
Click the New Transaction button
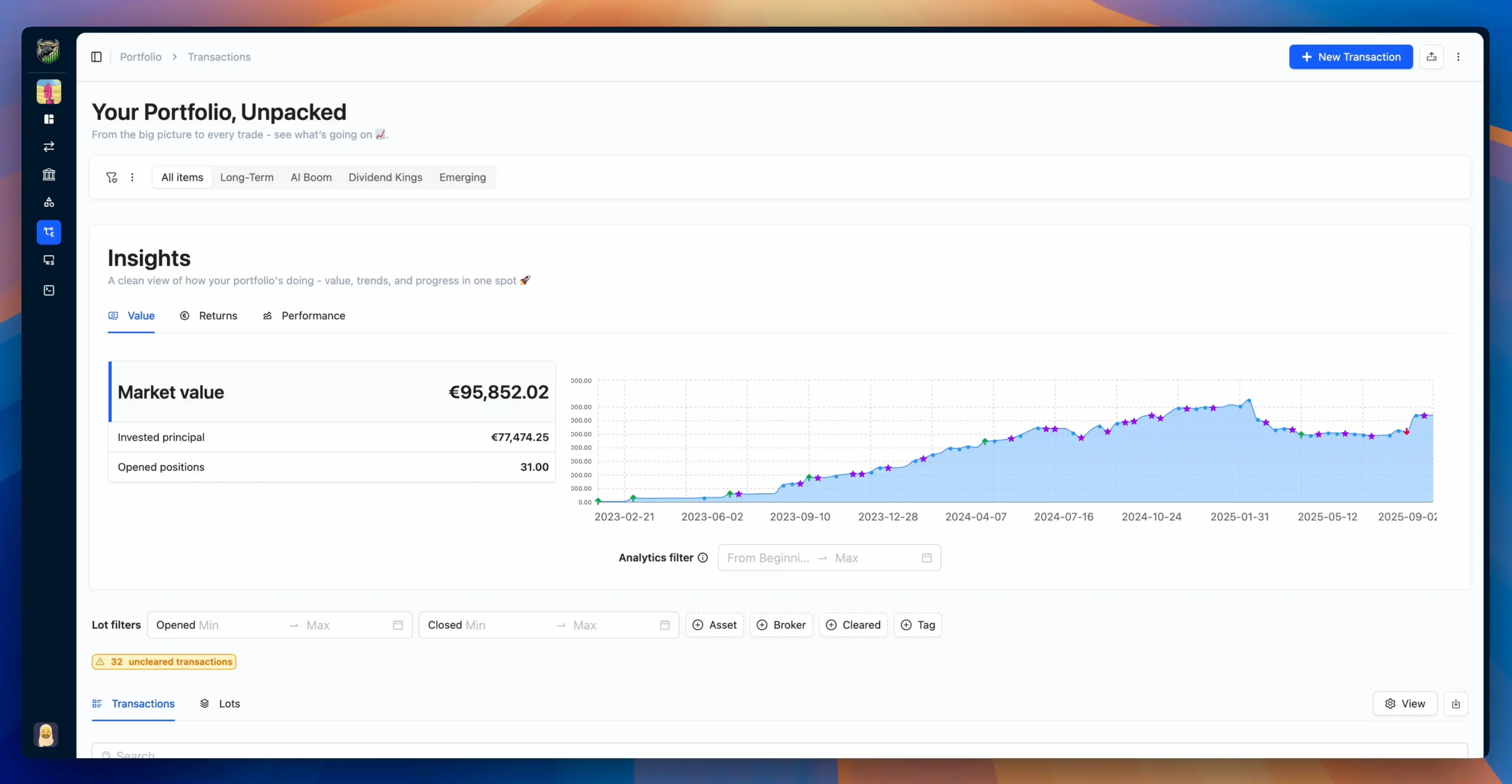click(1350, 57)
